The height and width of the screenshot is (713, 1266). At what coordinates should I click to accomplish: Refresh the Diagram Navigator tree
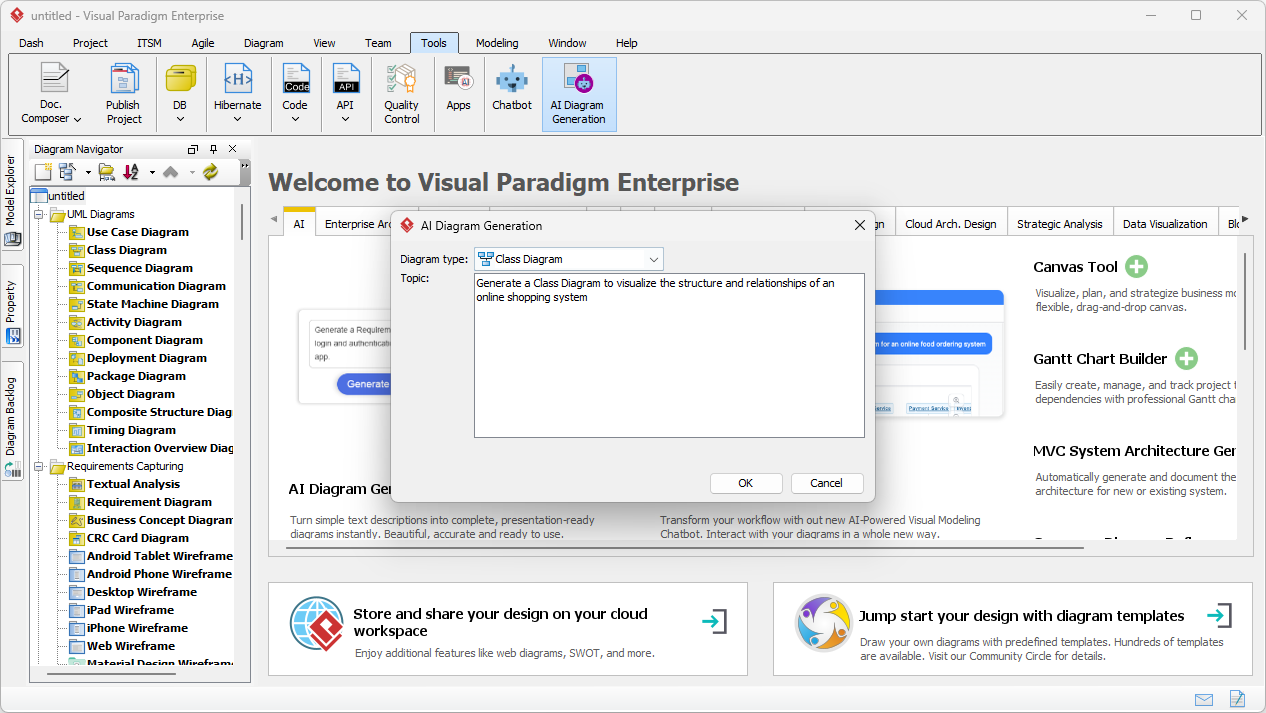tap(209, 171)
